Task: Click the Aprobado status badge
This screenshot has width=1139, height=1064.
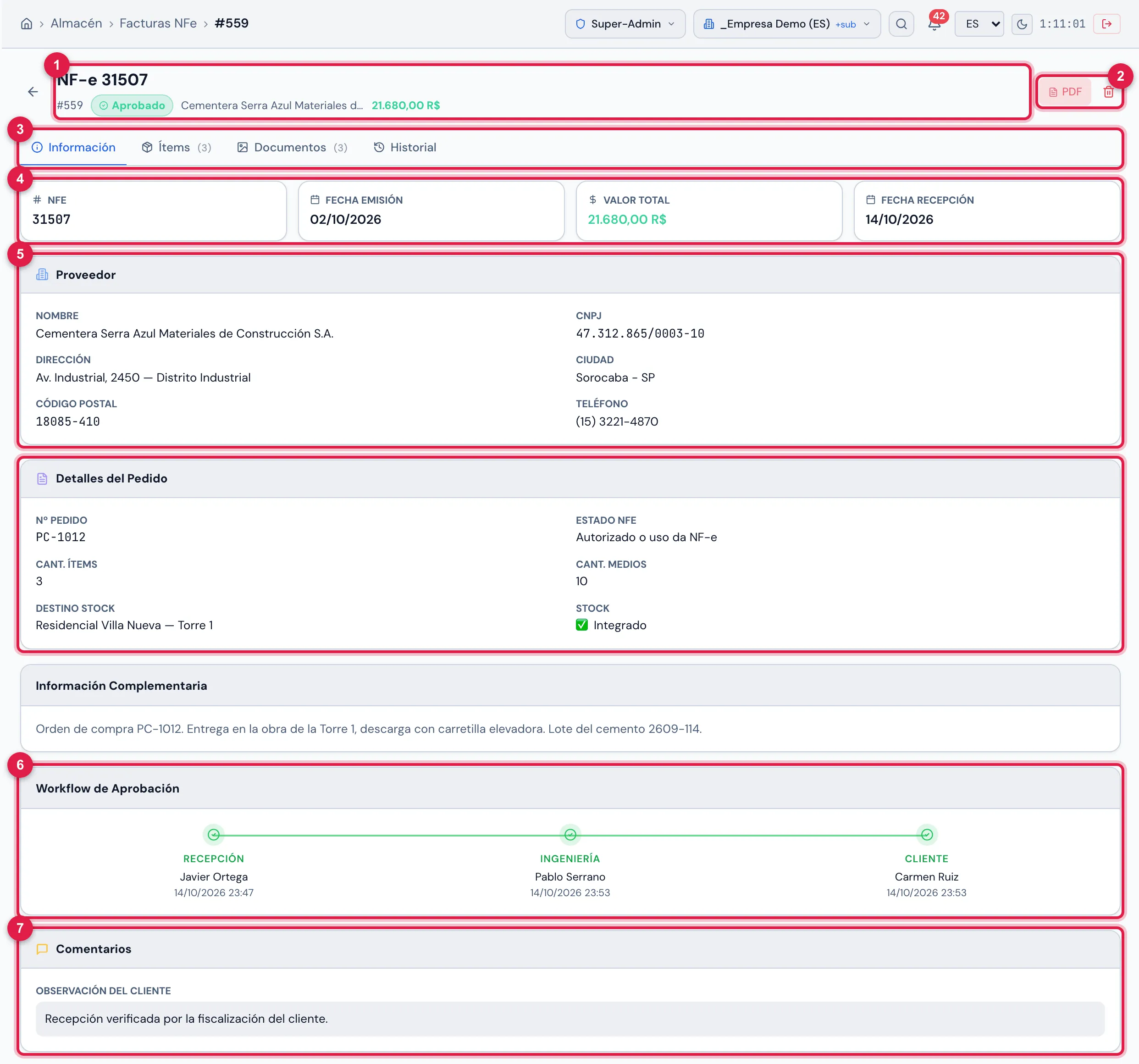Action: click(133, 105)
